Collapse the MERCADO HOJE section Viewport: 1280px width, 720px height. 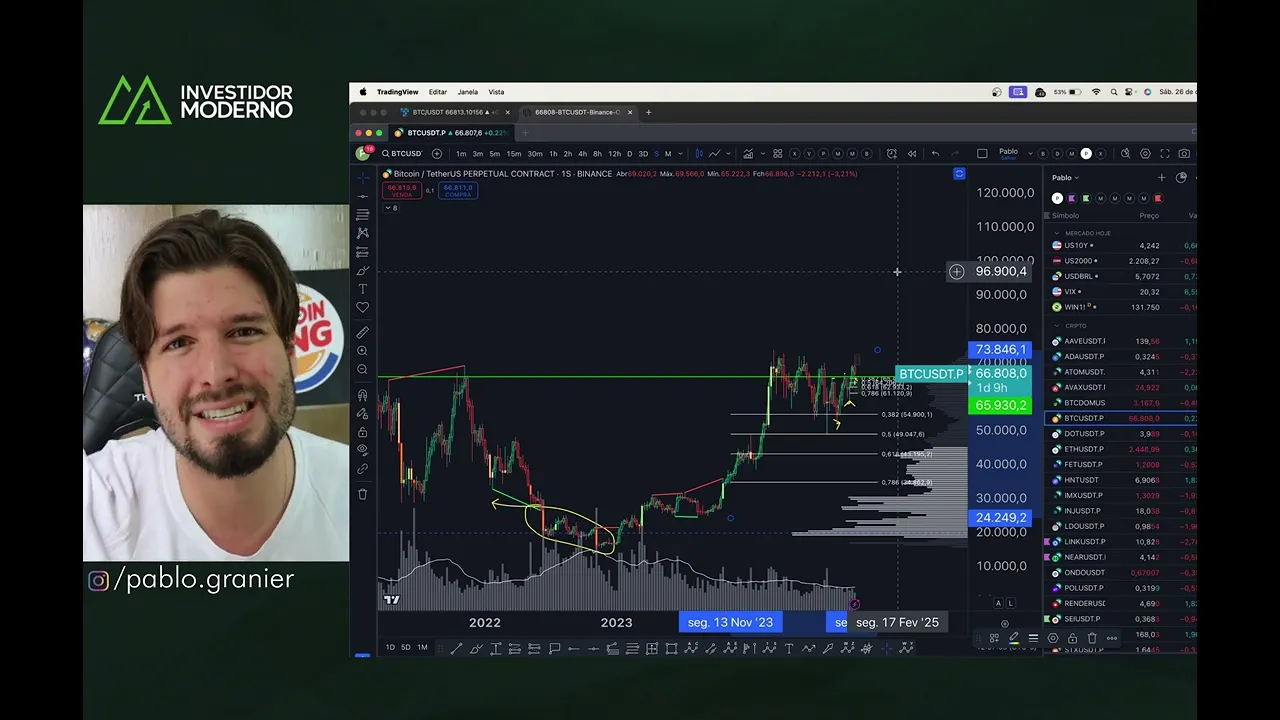[1057, 233]
